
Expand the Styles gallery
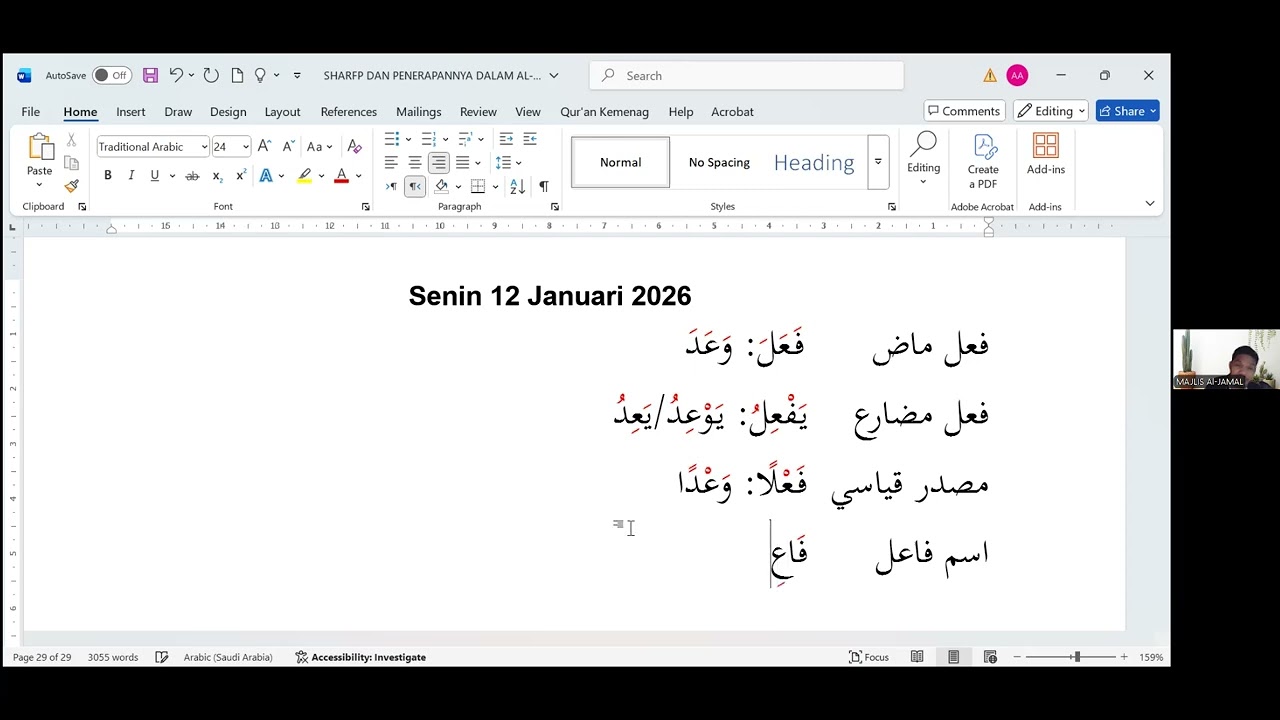[878, 162]
